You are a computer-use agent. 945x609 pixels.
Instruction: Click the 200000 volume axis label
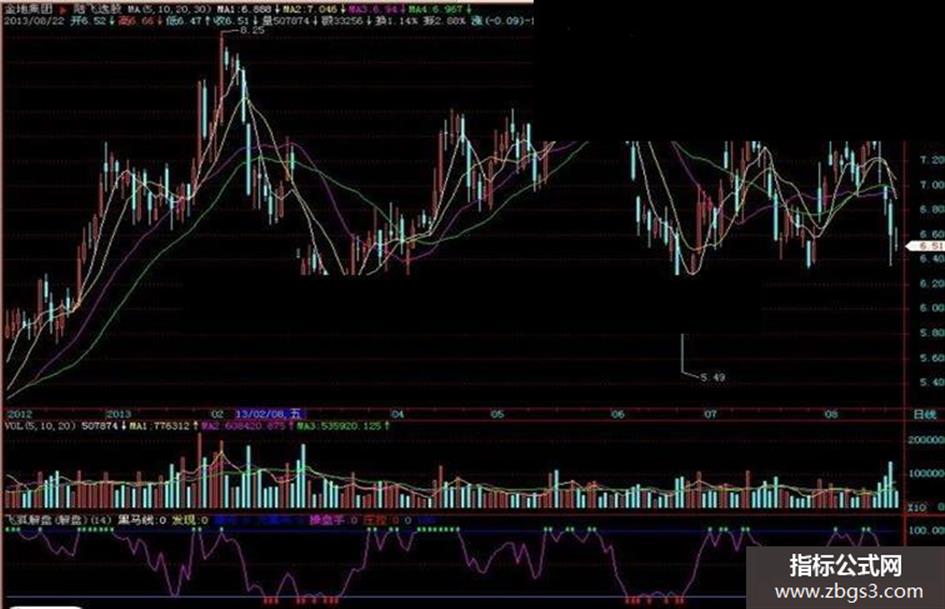tap(926, 440)
